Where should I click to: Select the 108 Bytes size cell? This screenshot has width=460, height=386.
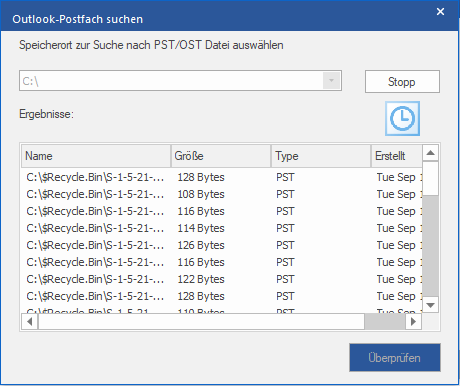(x=201, y=194)
